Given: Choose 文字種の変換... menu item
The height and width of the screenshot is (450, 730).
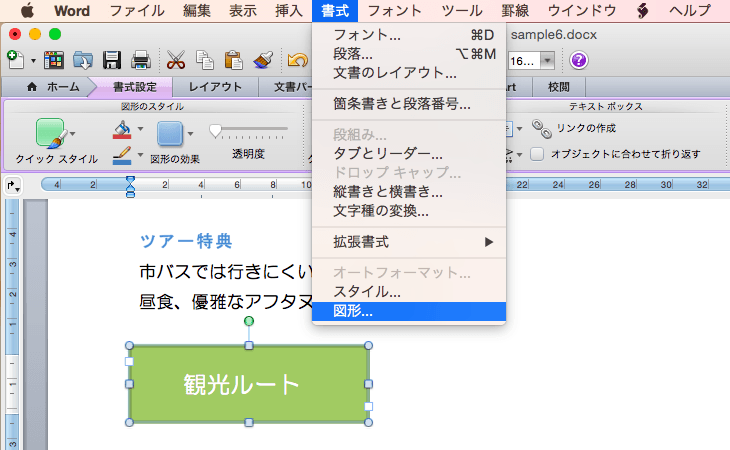Looking at the screenshot, I should (409, 211).
